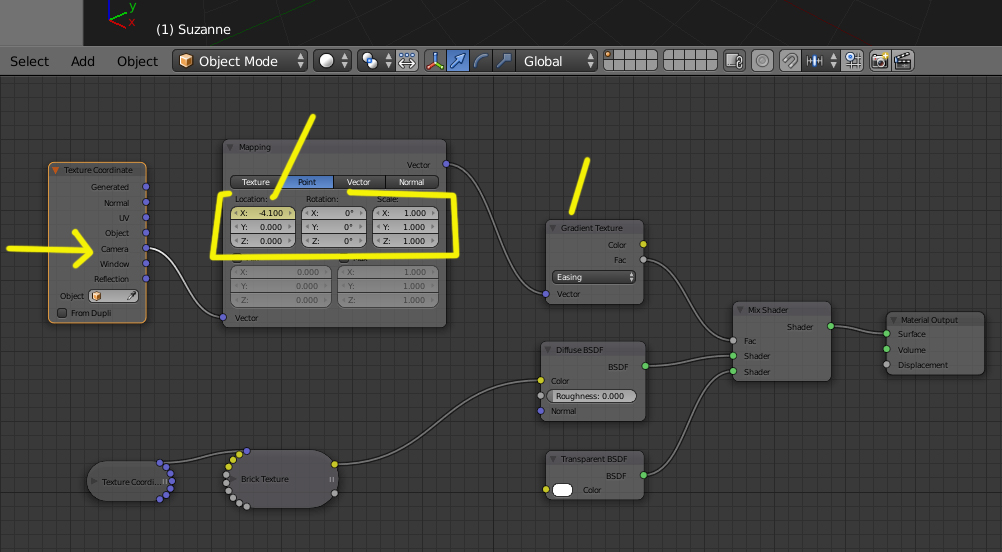Click the Transparent BSDF white color swatch

coord(562,490)
